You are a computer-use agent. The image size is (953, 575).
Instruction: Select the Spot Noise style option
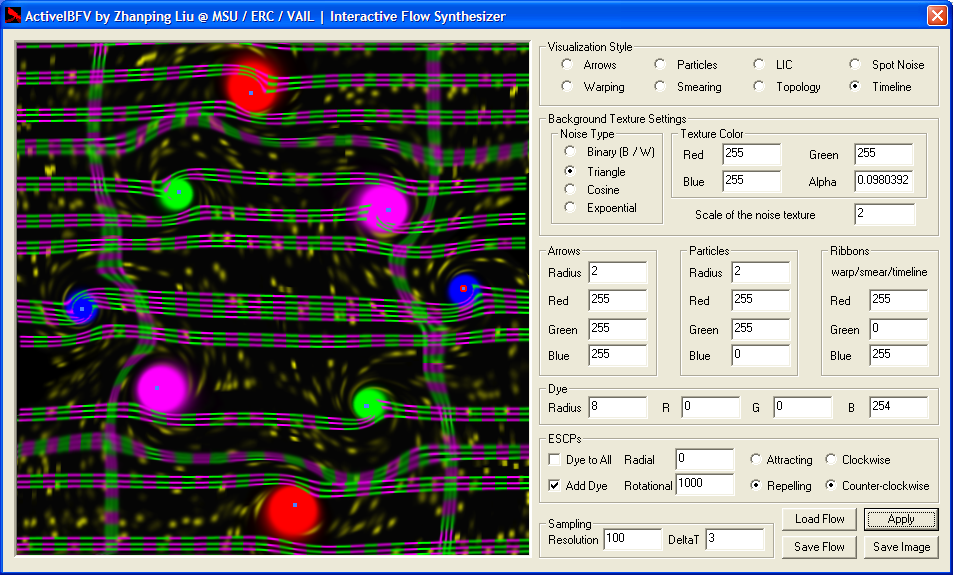[855, 65]
